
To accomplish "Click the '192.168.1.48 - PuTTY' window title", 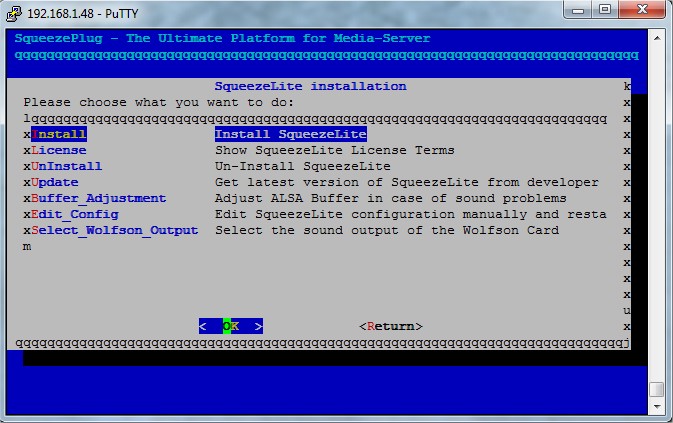I will 83,14.
